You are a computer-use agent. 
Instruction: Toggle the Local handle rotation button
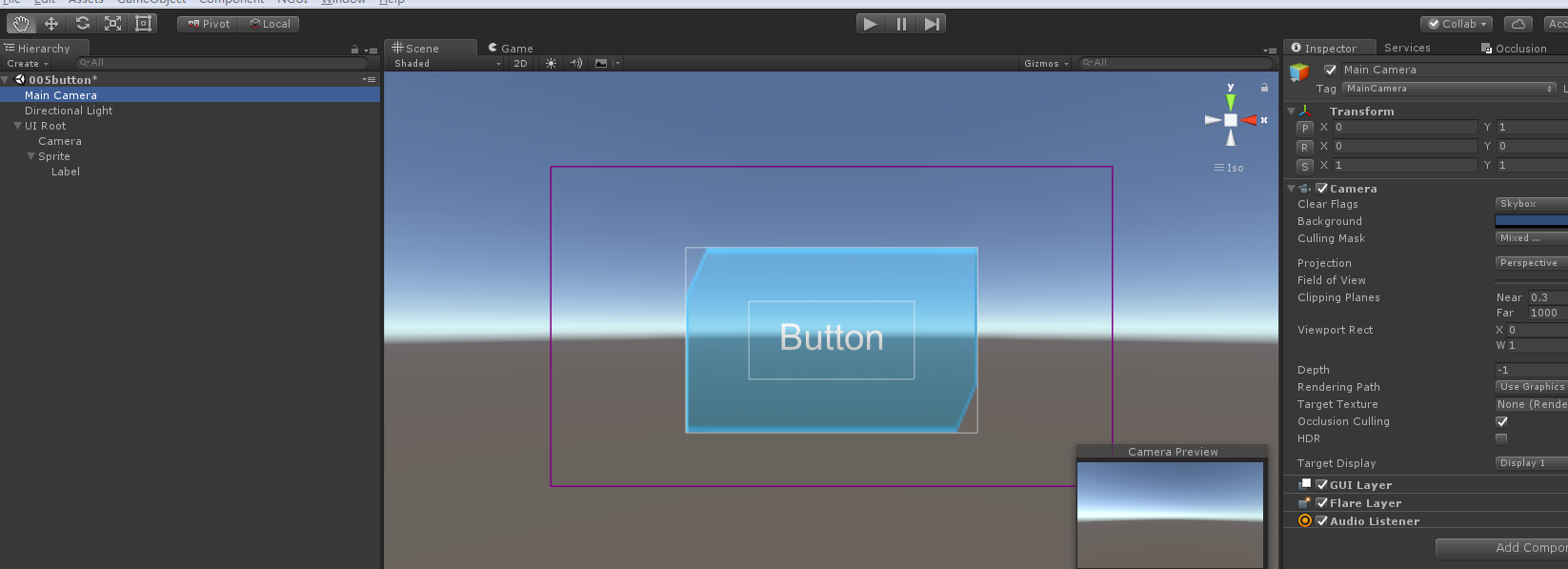coord(270,24)
